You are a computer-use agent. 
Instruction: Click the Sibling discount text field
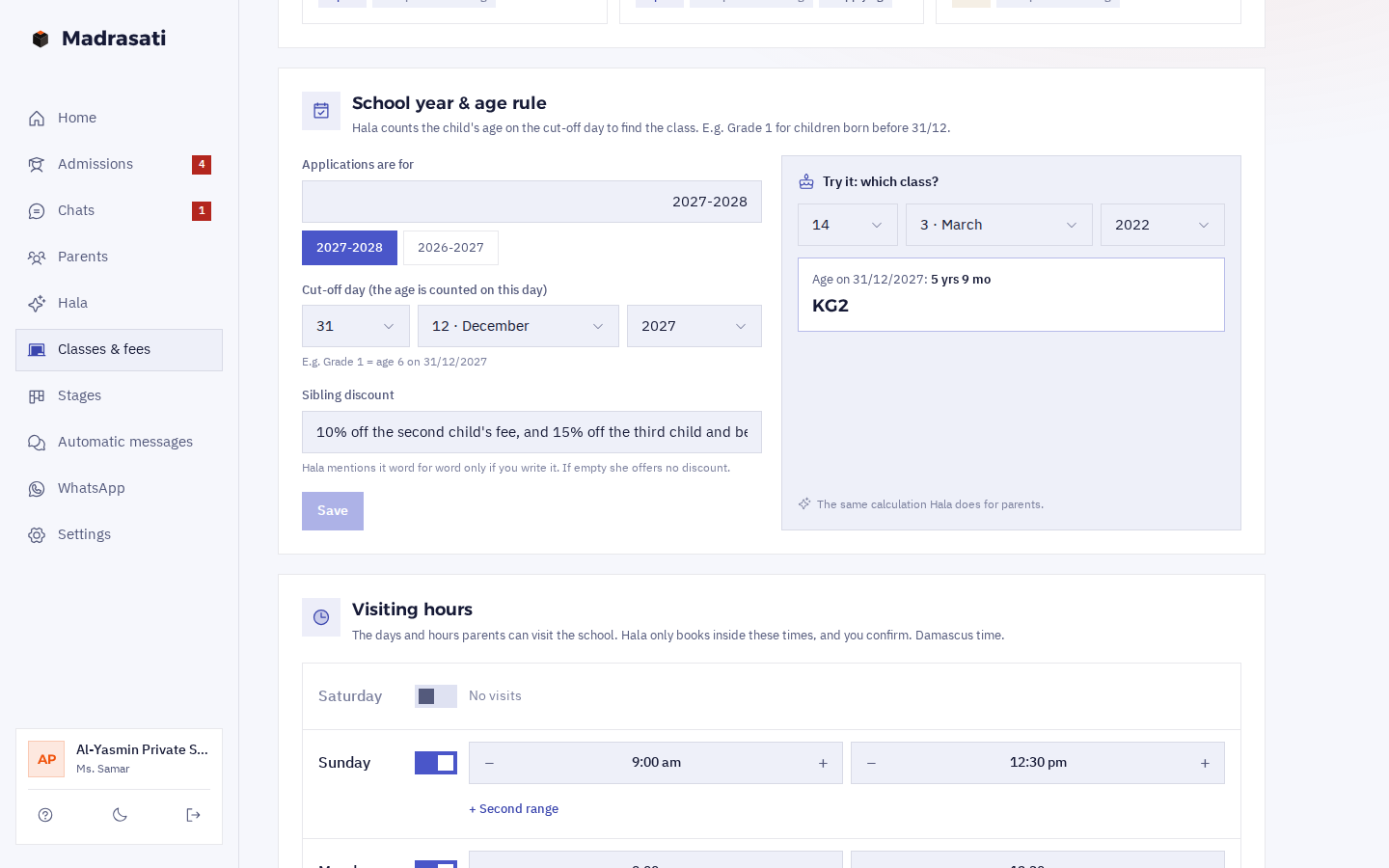(531, 432)
